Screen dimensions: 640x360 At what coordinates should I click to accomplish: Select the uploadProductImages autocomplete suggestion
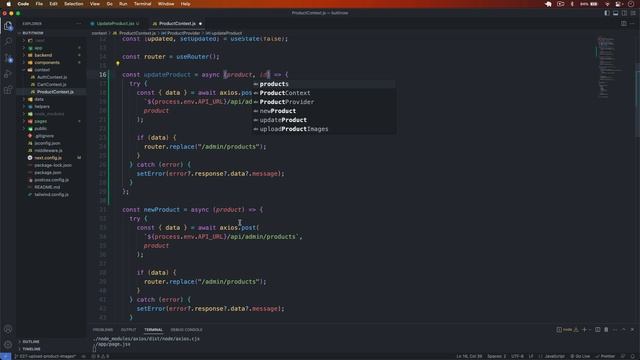(324, 129)
